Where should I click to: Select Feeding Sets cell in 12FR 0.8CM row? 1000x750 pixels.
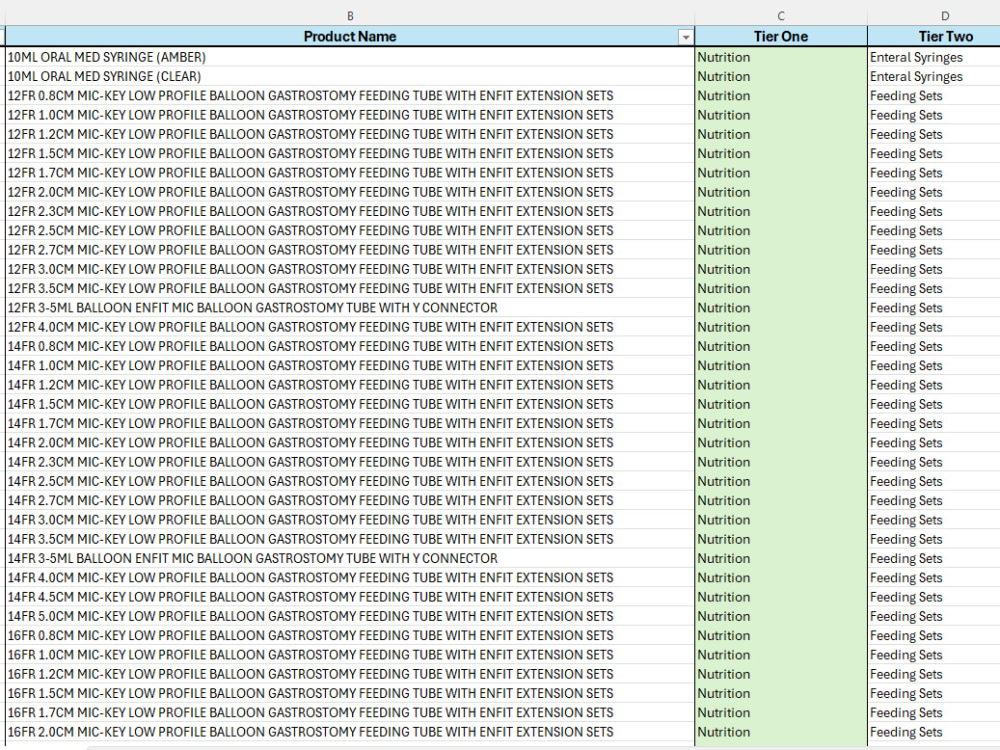coord(934,96)
